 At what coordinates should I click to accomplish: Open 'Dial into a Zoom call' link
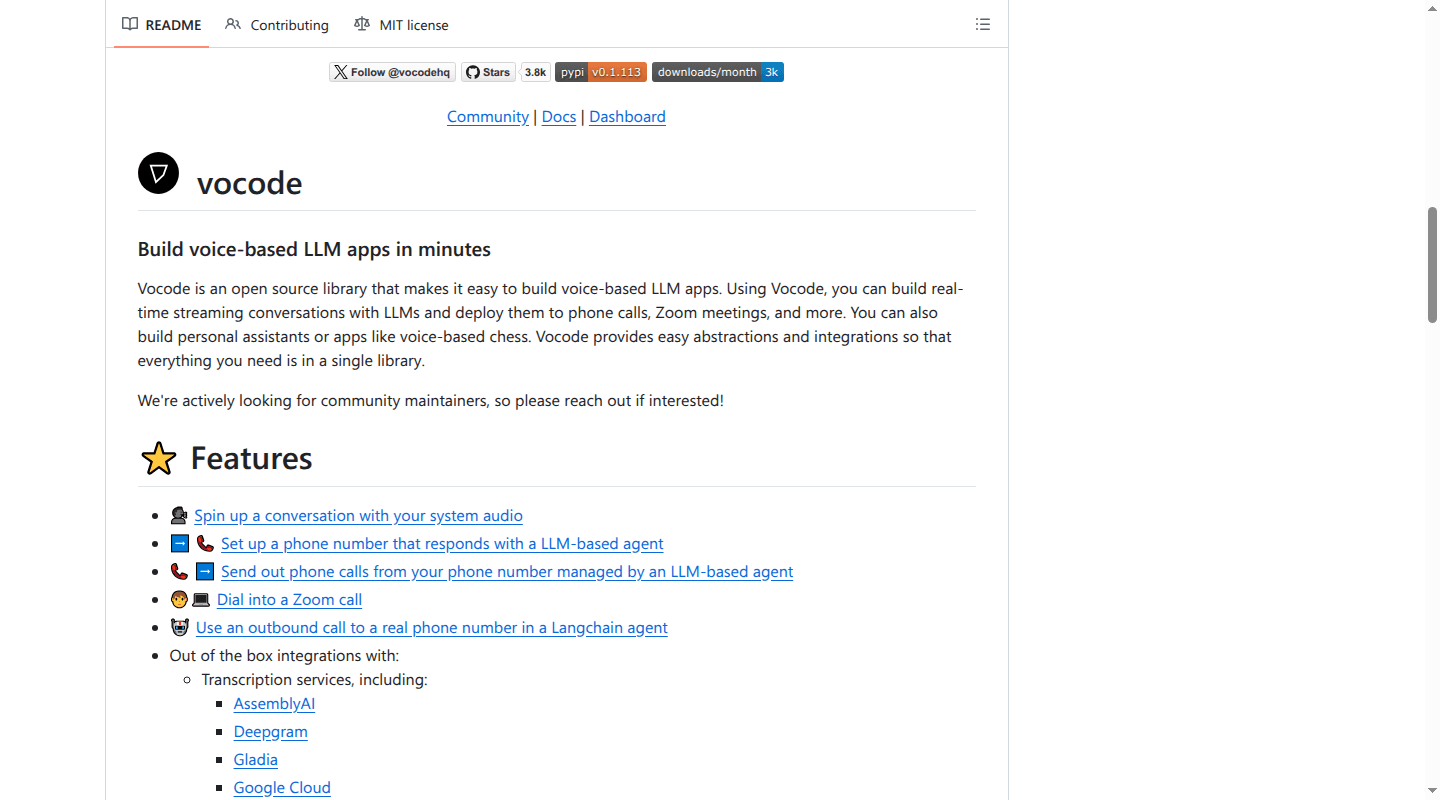click(x=289, y=600)
